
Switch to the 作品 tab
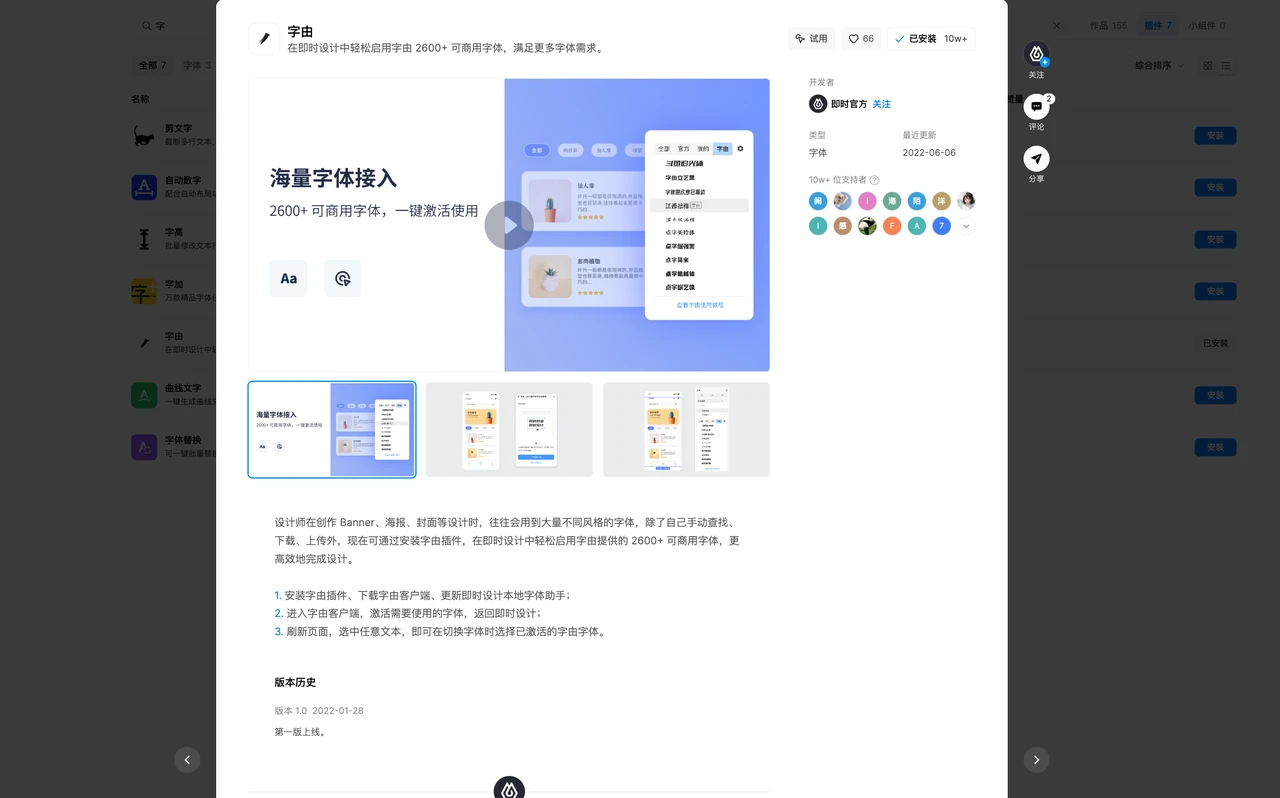[1108, 26]
